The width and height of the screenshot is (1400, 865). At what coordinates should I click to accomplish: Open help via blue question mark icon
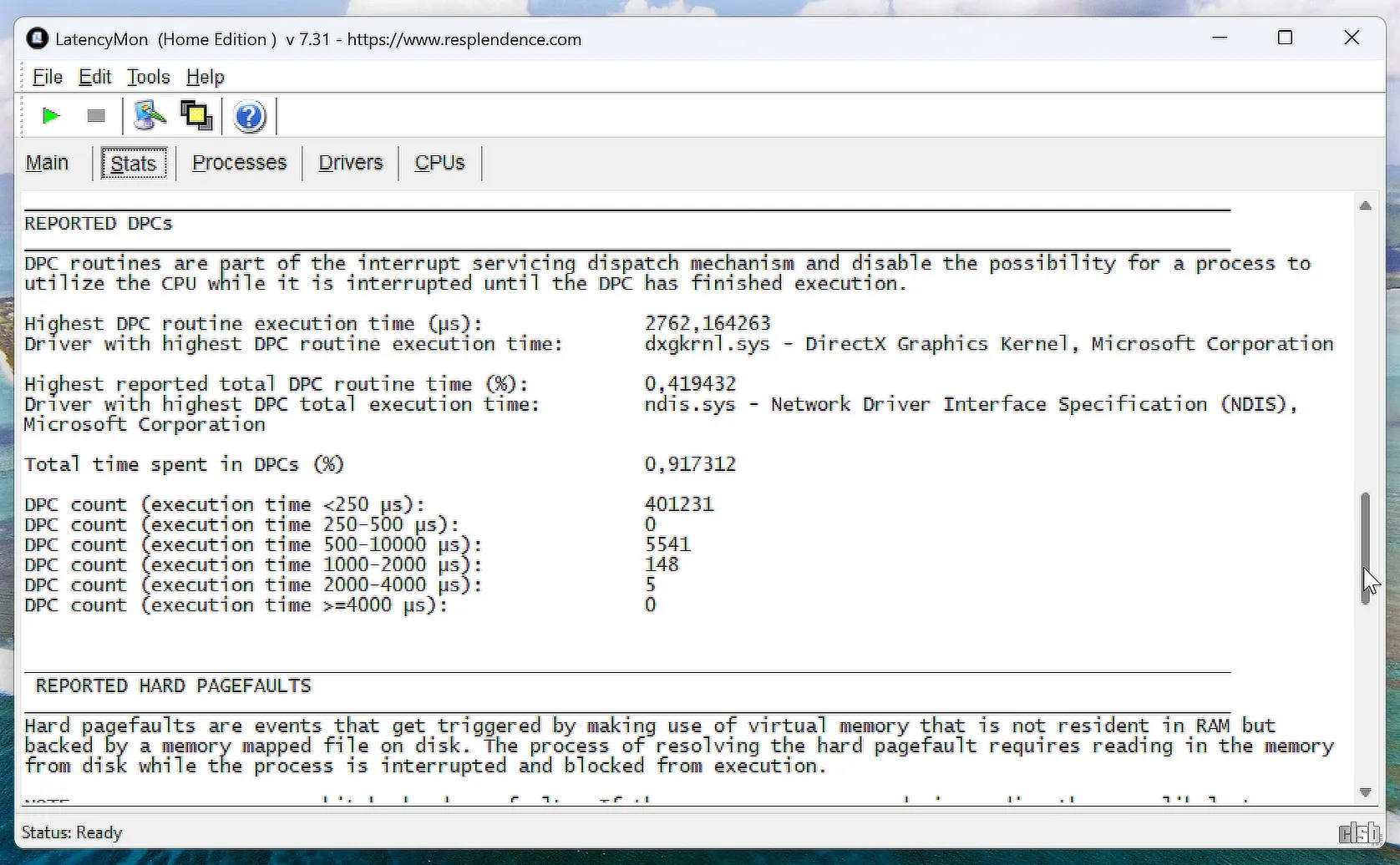click(249, 117)
